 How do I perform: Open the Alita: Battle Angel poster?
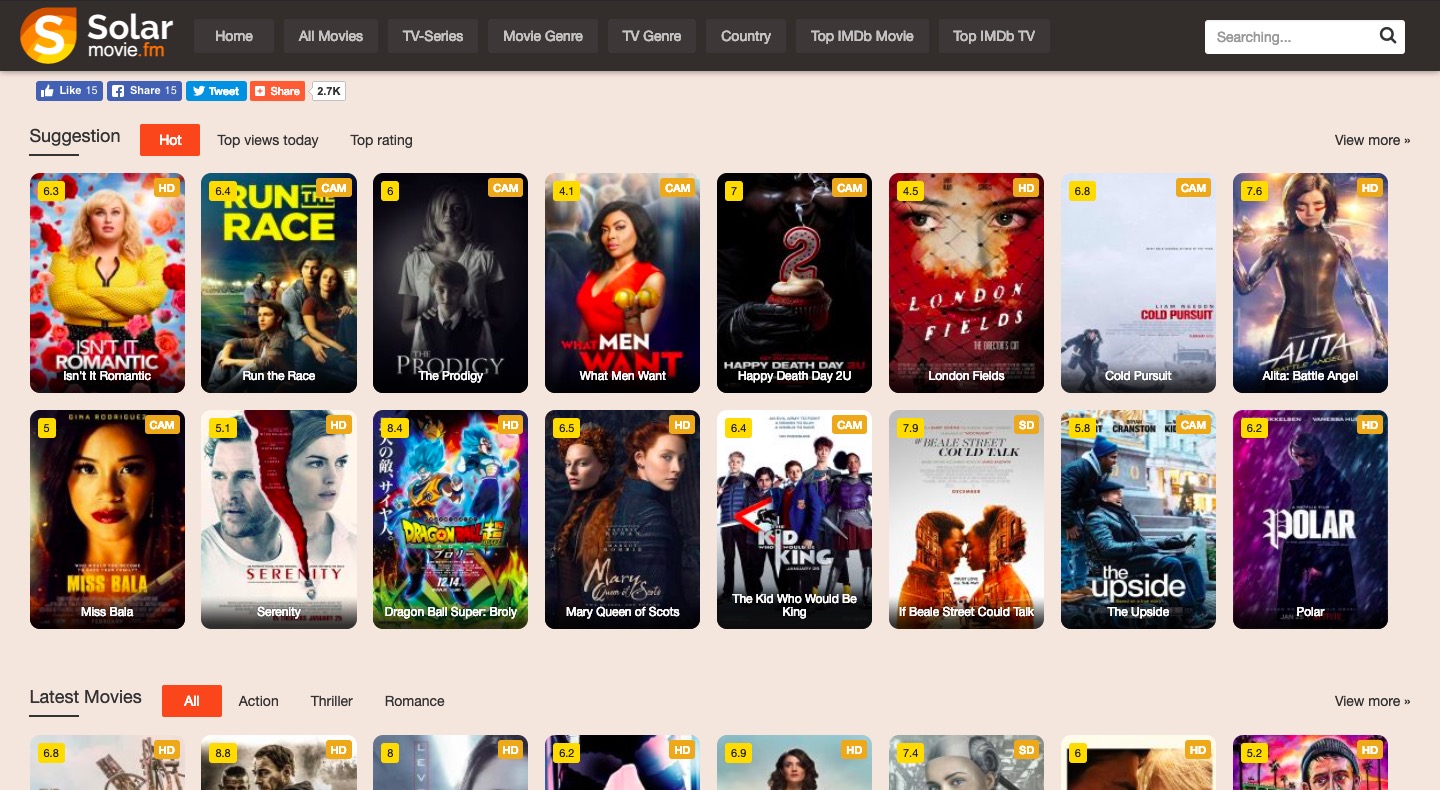coord(1310,283)
